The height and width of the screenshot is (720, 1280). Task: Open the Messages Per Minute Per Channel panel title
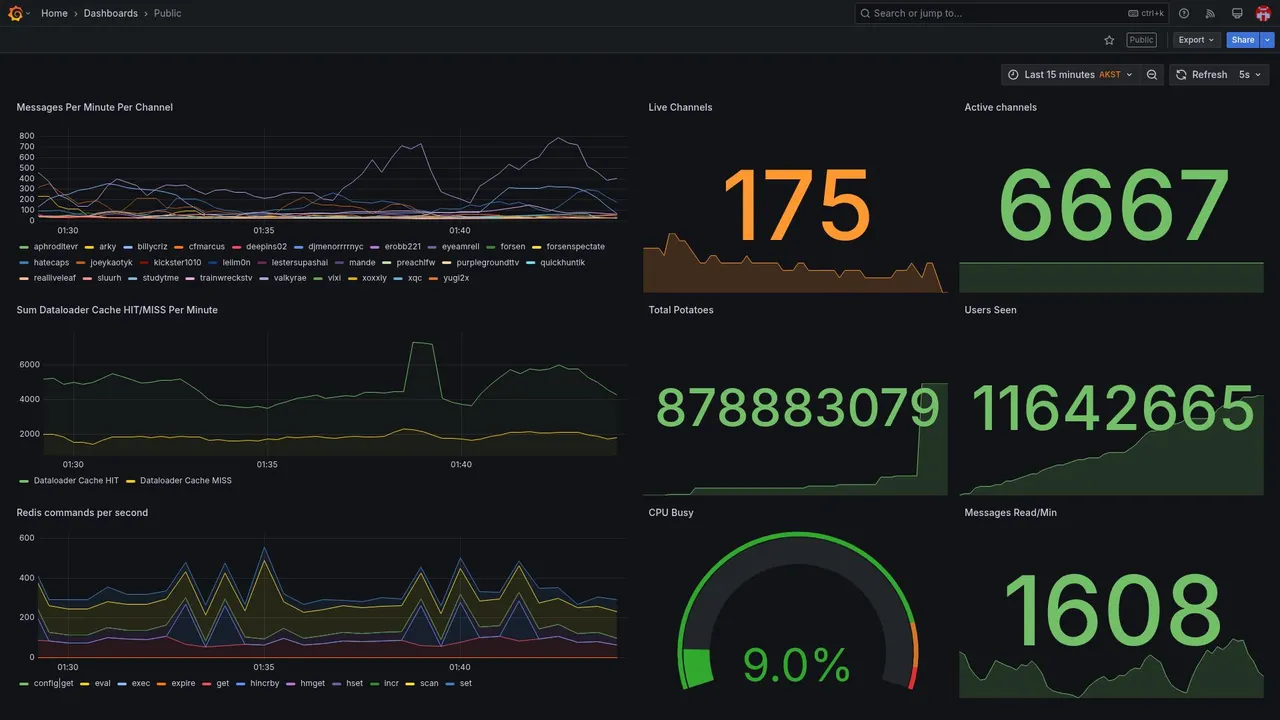(95, 107)
